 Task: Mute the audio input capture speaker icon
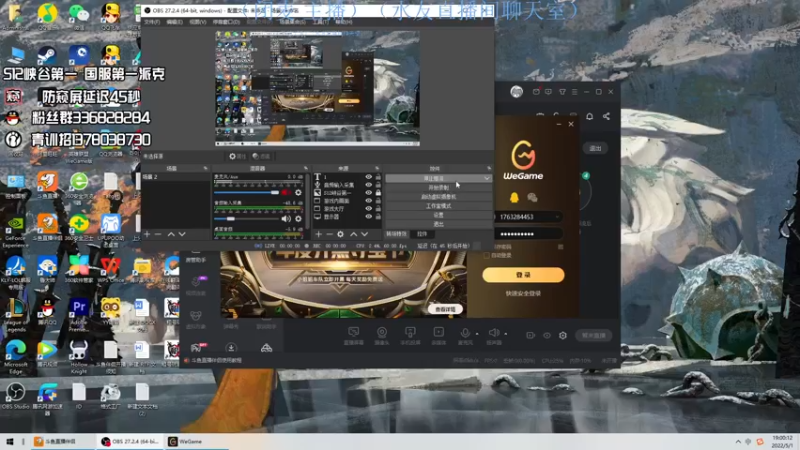[x=286, y=218]
